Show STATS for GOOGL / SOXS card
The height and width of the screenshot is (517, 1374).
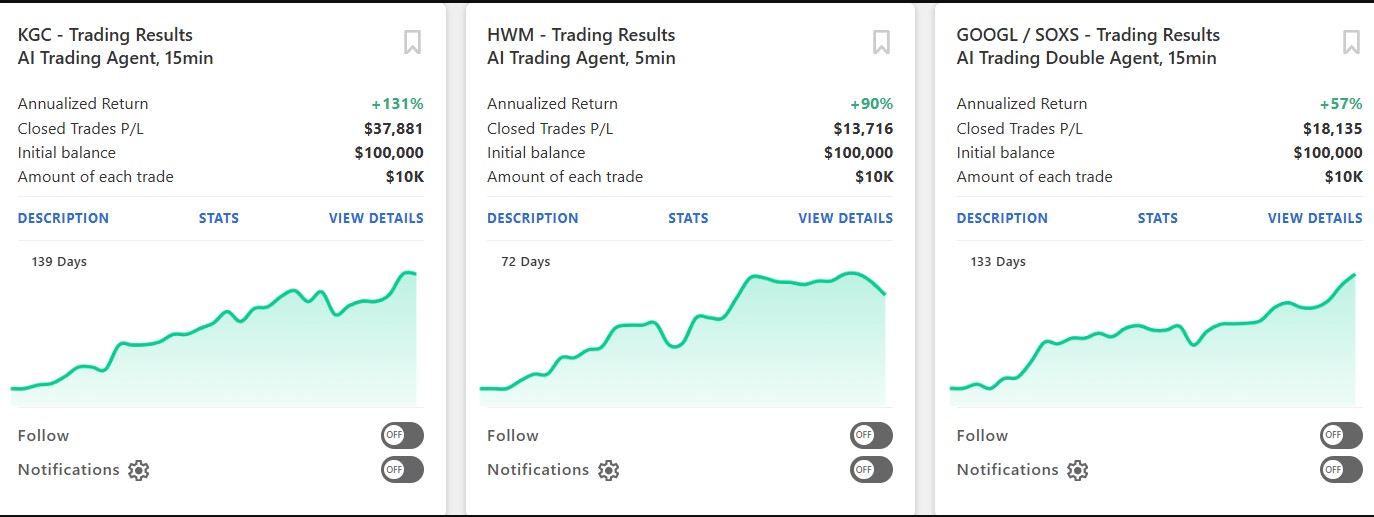click(x=1158, y=218)
